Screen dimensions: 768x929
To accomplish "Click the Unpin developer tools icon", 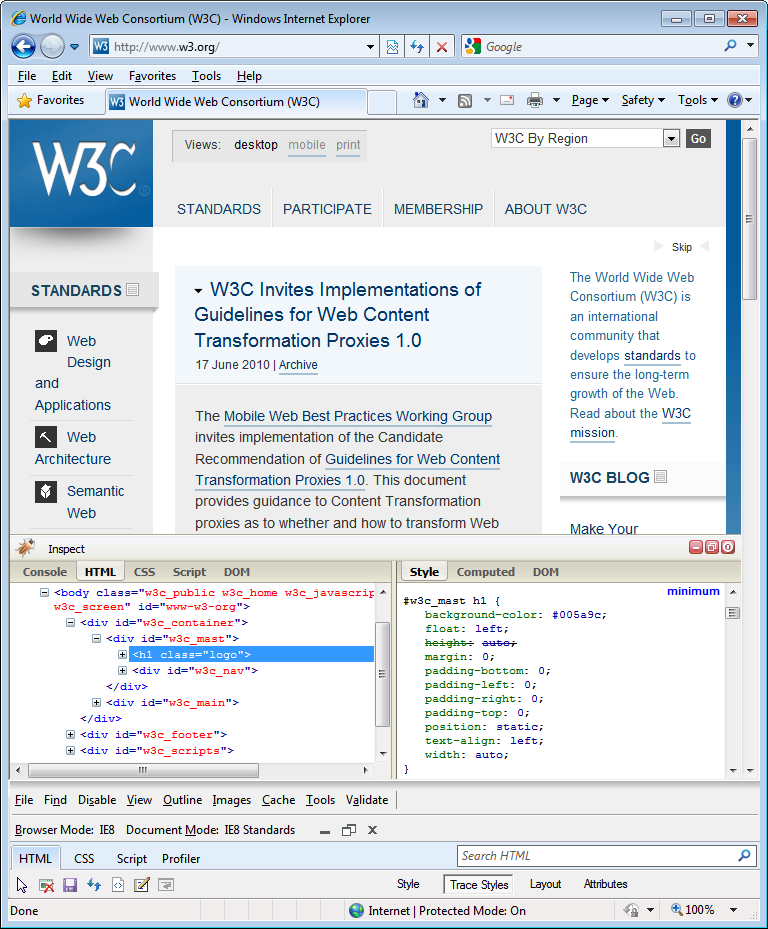I will [348, 830].
